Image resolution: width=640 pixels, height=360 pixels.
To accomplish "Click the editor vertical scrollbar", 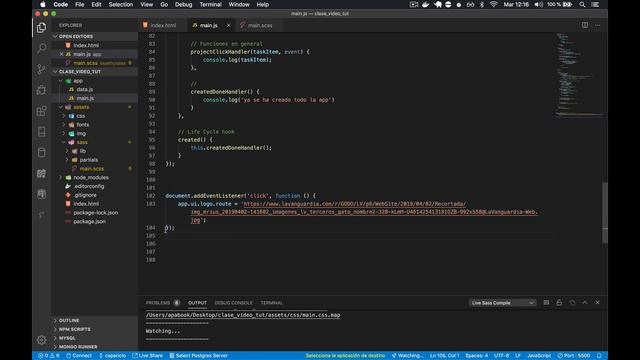I will pyautogui.click(x=605, y=213).
